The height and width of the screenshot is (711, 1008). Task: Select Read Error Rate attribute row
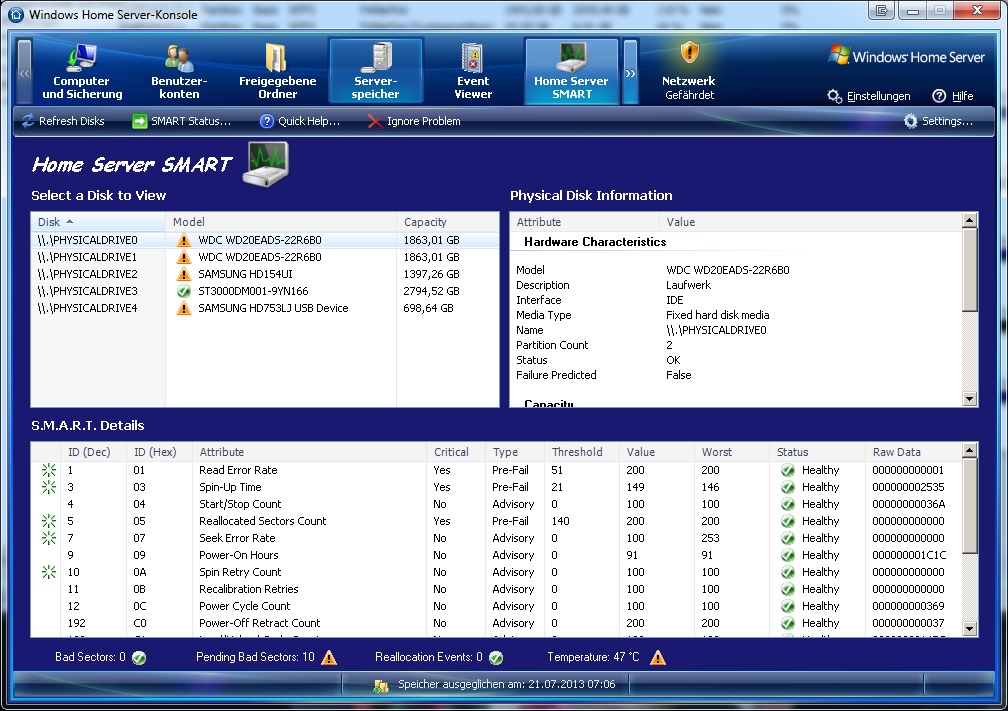(x=496, y=470)
